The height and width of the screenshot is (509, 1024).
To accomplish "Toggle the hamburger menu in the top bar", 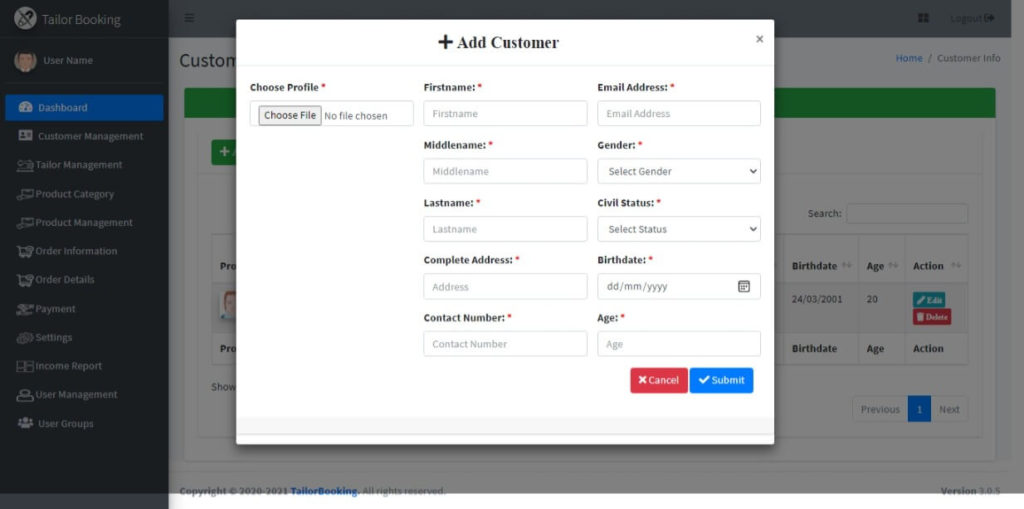I will (x=189, y=18).
